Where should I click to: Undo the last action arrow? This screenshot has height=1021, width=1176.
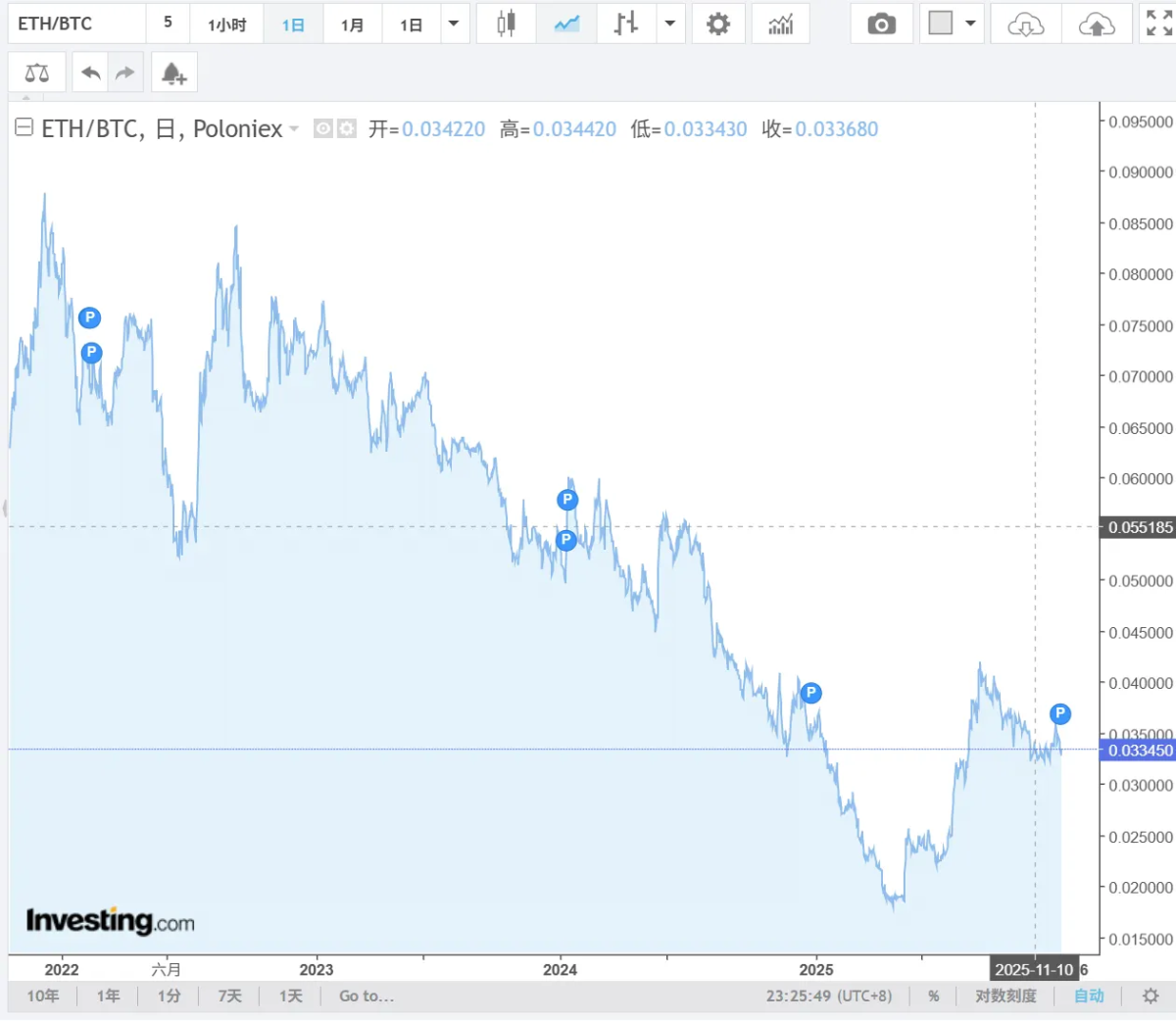coord(91,73)
